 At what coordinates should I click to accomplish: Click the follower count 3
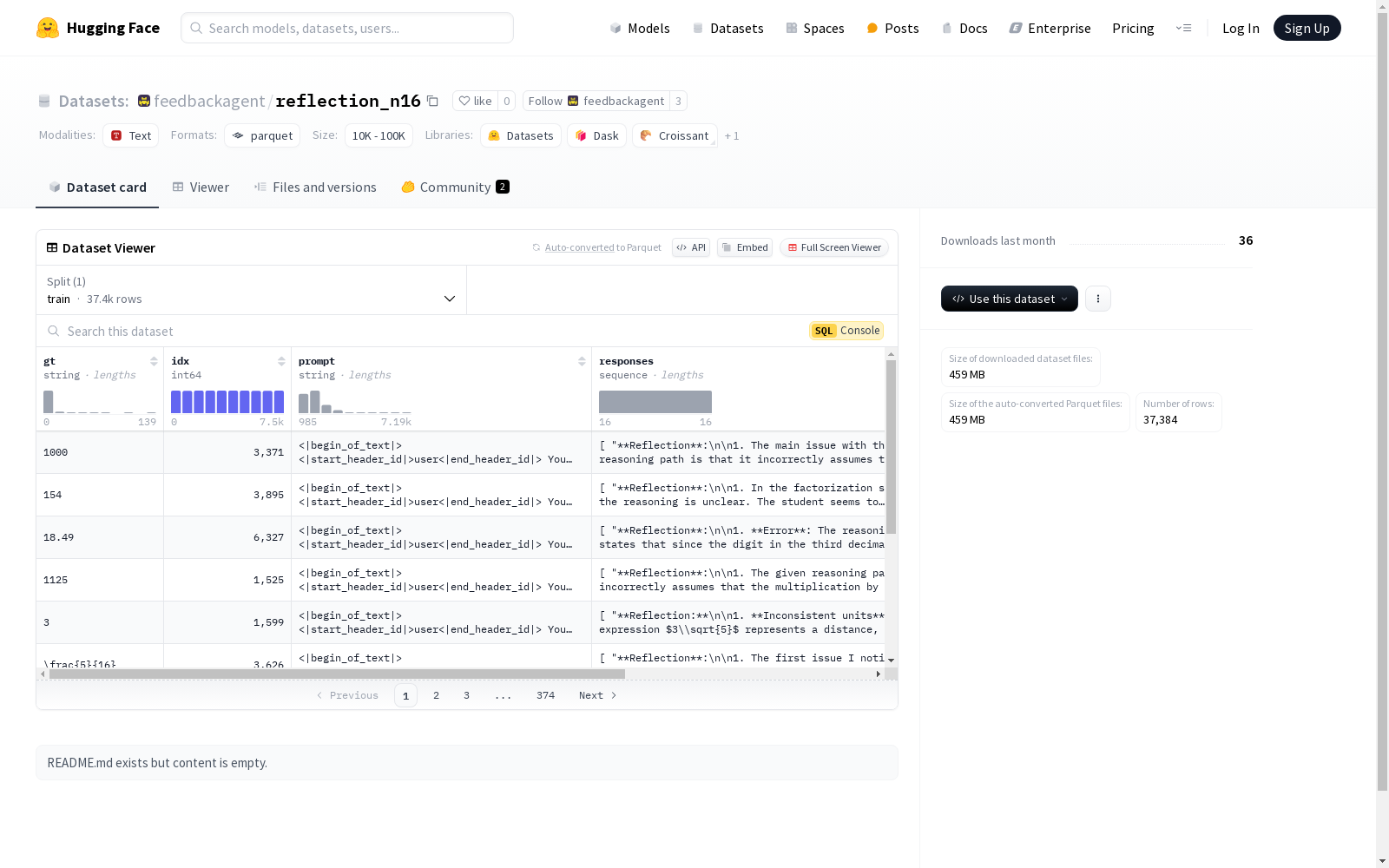coord(678,101)
